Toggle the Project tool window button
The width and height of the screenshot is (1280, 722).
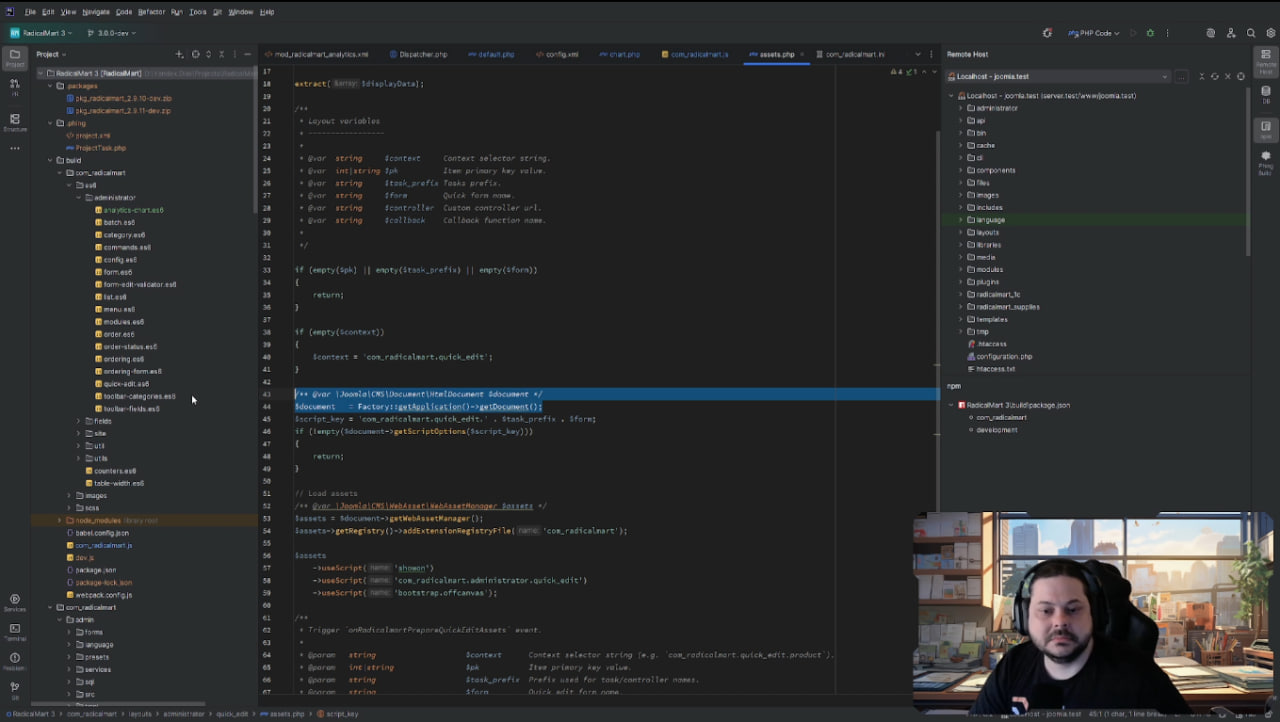14,58
